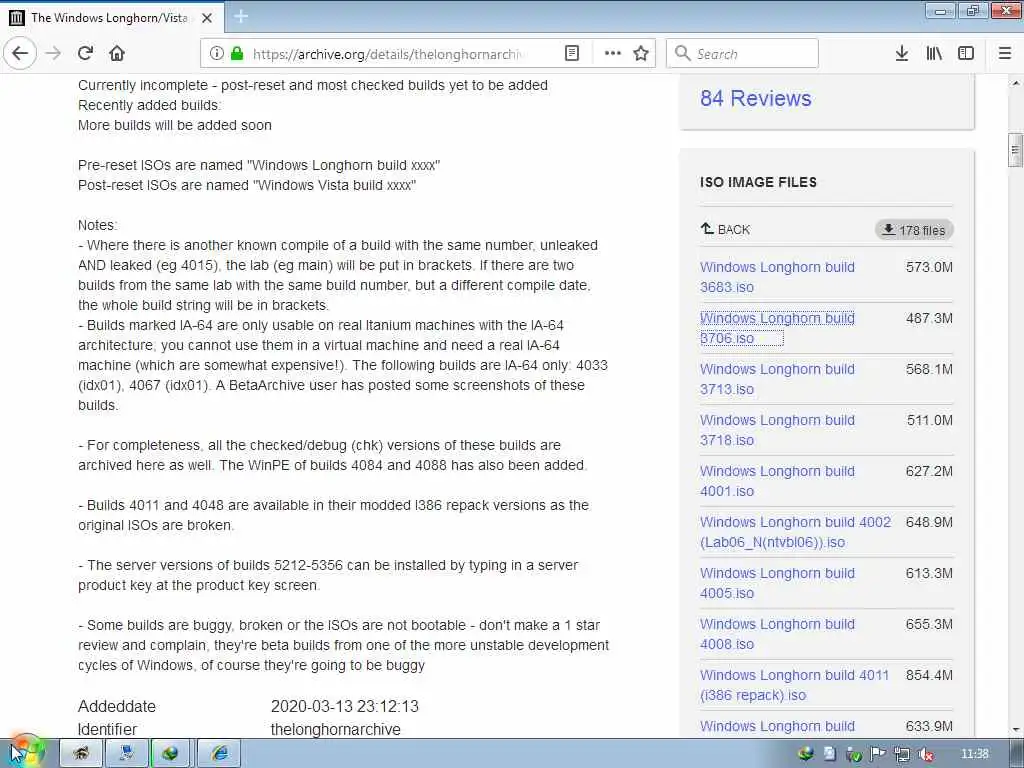
Task: Switch to the globe browser taskbar button
Action: coord(170,753)
